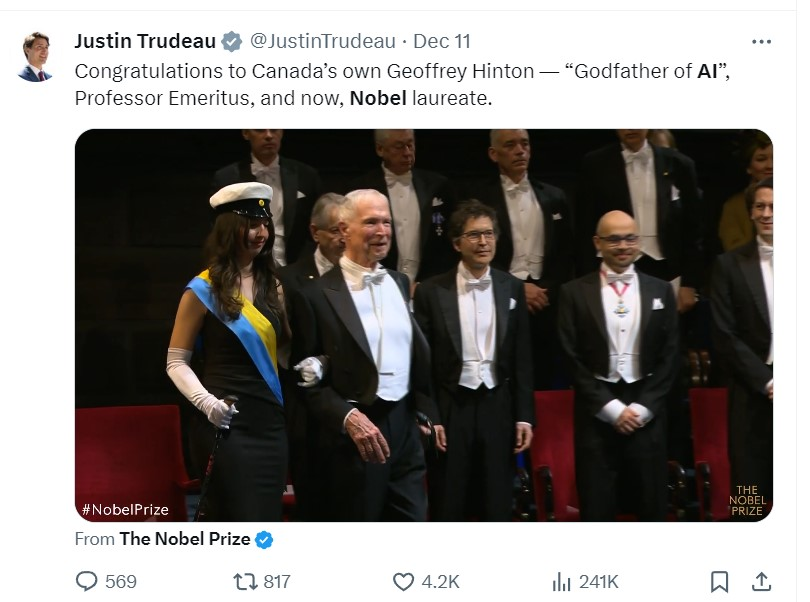This screenshot has width=810, height=602.
Task: Play the Nobel ceremony video thumbnail
Action: tap(424, 325)
